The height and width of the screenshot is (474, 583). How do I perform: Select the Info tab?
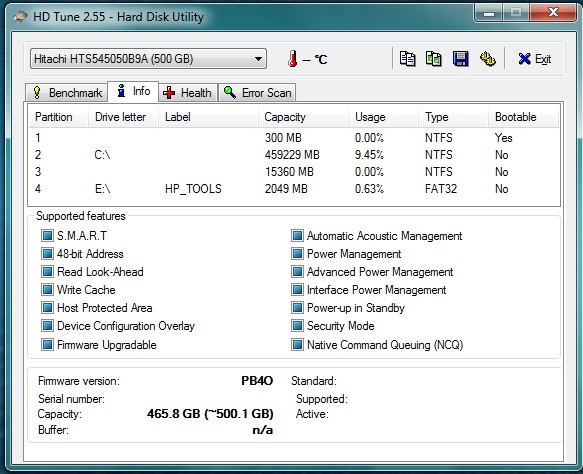pyautogui.click(x=133, y=91)
